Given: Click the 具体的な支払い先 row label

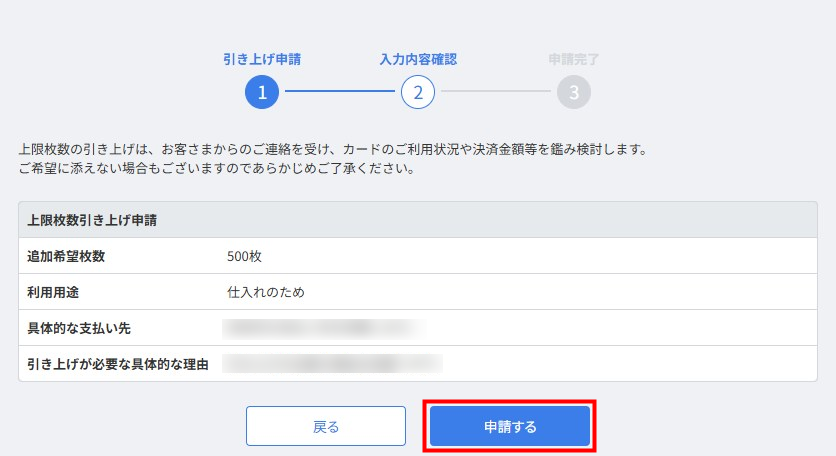Looking at the screenshot, I should tap(80, 328).
